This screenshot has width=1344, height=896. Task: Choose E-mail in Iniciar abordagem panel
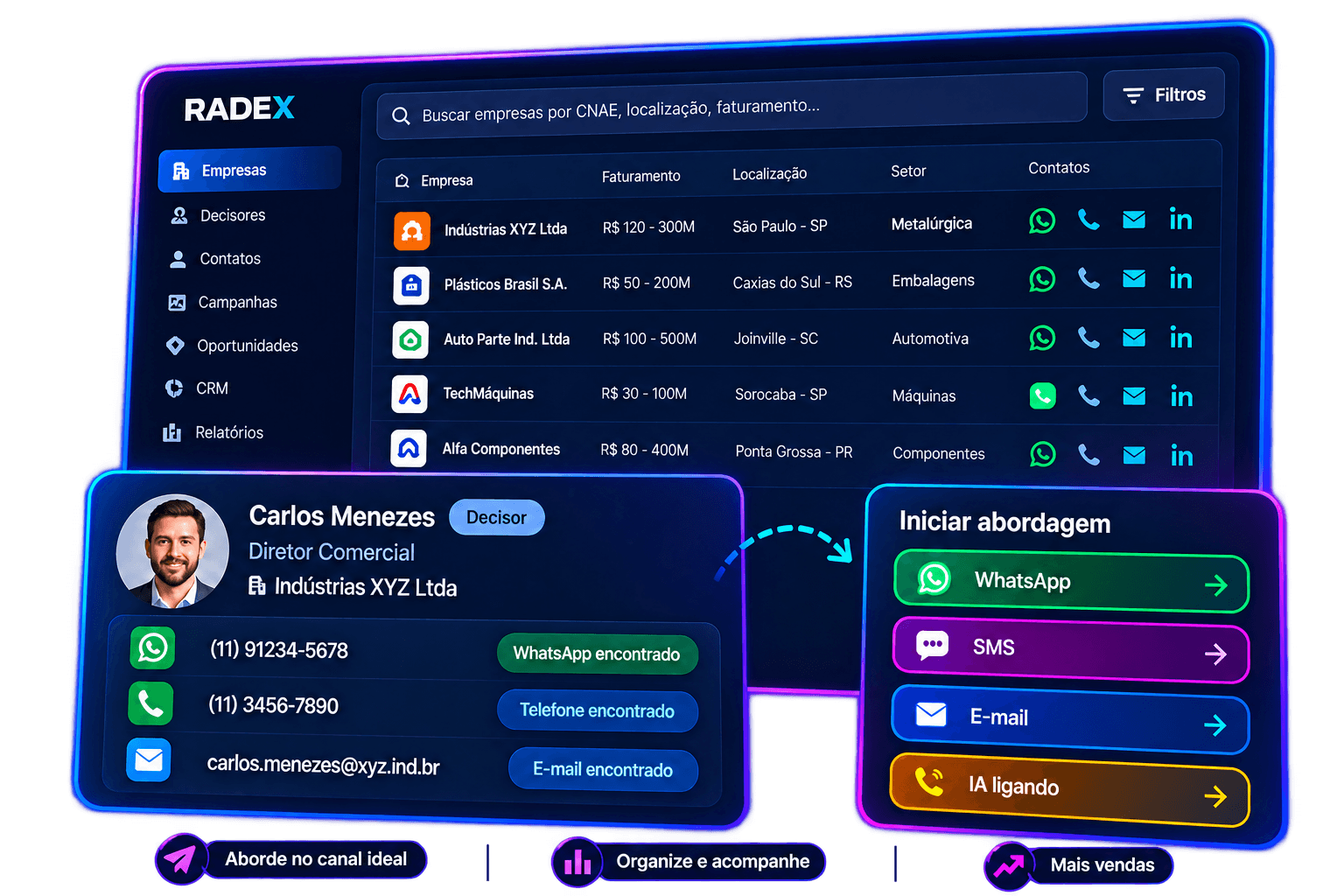1070,719
